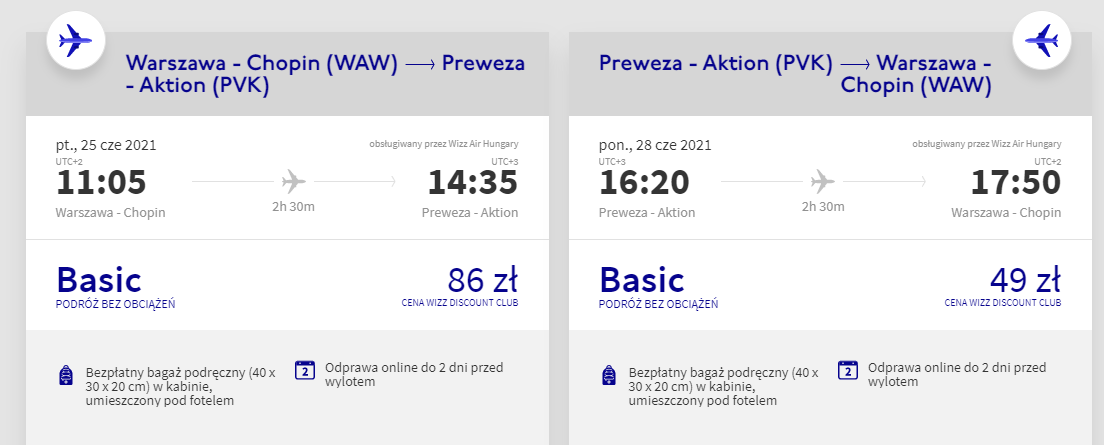1104x445 pixels.
Task: Click the outbound online check-in calendar icon
Action: click(306, 371)
